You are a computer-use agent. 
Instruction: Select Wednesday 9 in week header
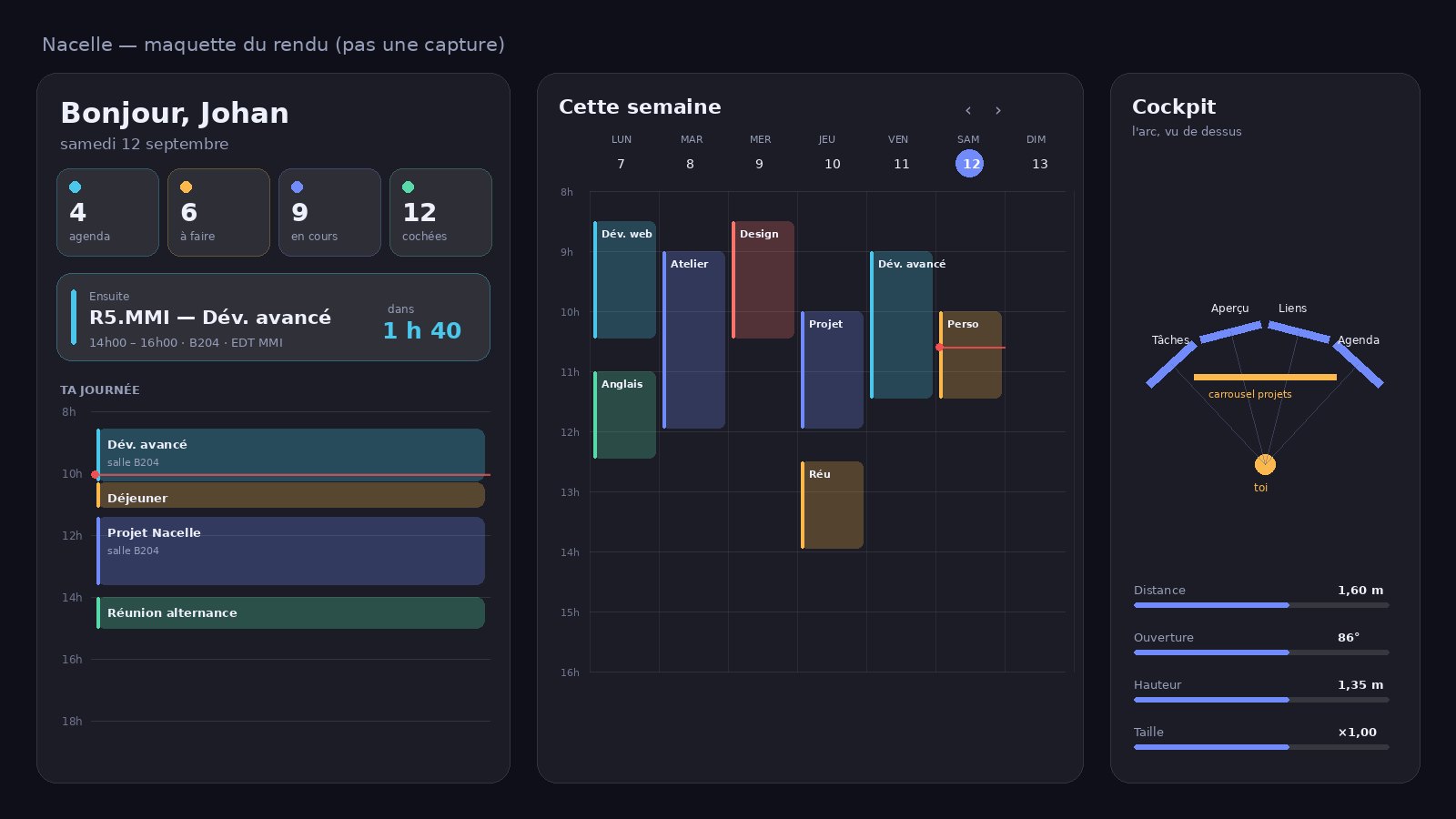click(760, 164)
